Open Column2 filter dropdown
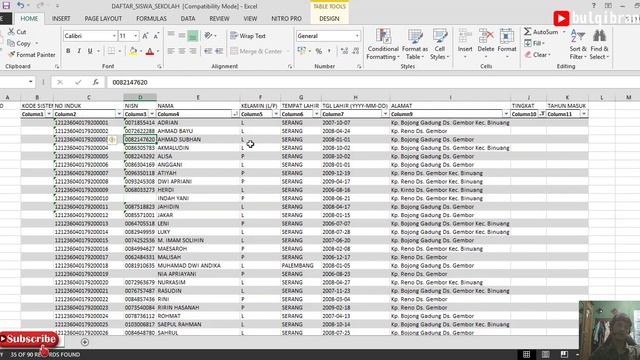The height and width of the screenshot is (360, 640). 119,114
